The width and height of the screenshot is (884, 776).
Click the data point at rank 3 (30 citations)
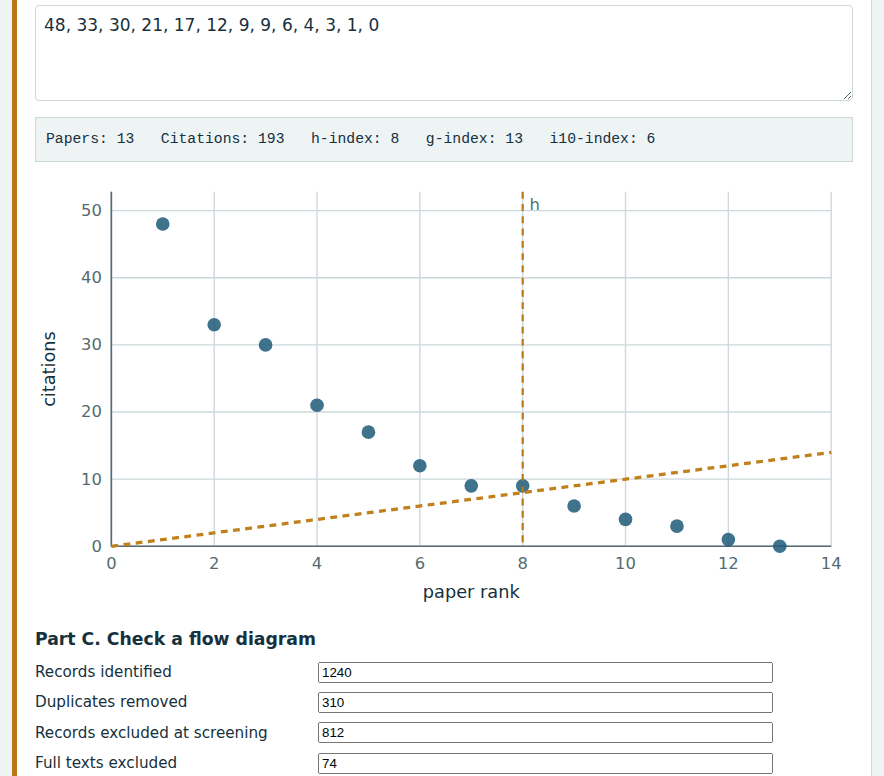tap(266, 345)
